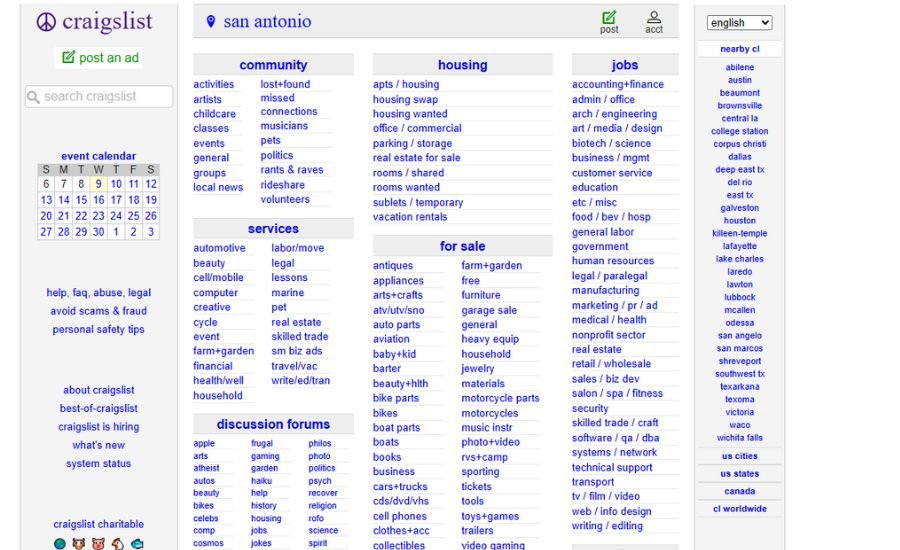Open apts / housing category

coord(406,84)
